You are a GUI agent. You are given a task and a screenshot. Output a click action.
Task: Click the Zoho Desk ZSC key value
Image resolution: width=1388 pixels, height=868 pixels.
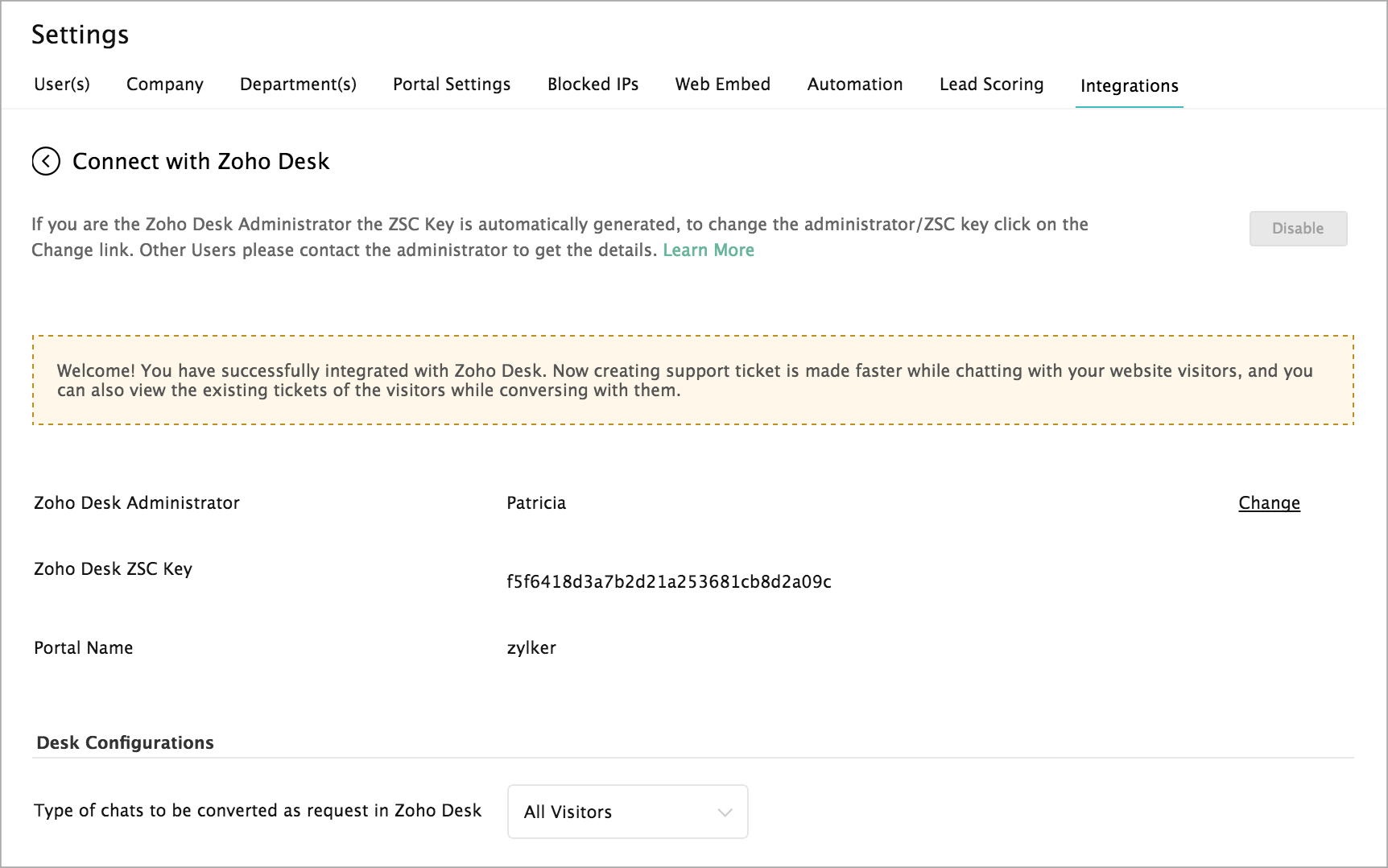point(668,582)
